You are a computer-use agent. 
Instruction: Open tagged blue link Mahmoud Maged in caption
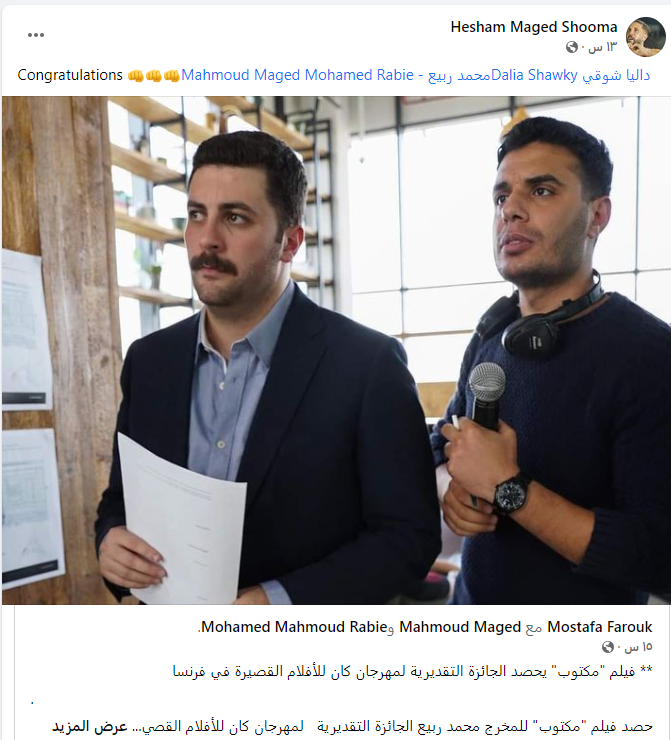pyautogui.click(x=241, y=75)
